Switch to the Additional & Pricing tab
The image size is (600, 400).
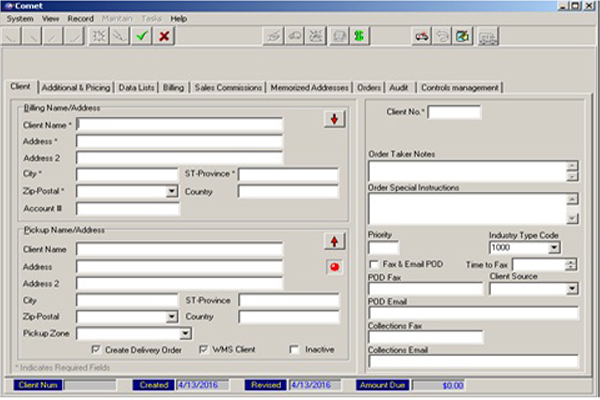click(x=76, y=88)
